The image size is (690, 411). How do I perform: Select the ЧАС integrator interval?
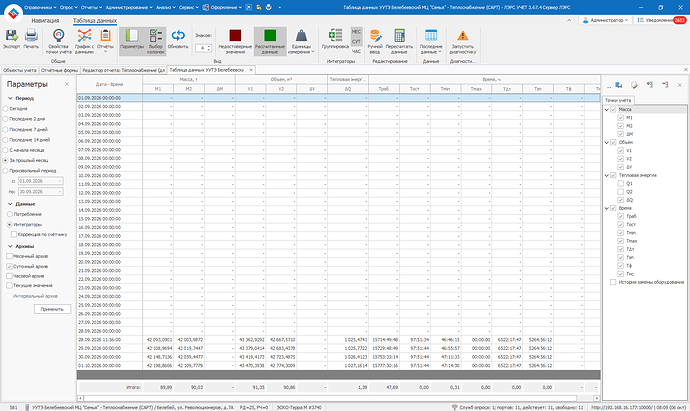pos(356,51)
